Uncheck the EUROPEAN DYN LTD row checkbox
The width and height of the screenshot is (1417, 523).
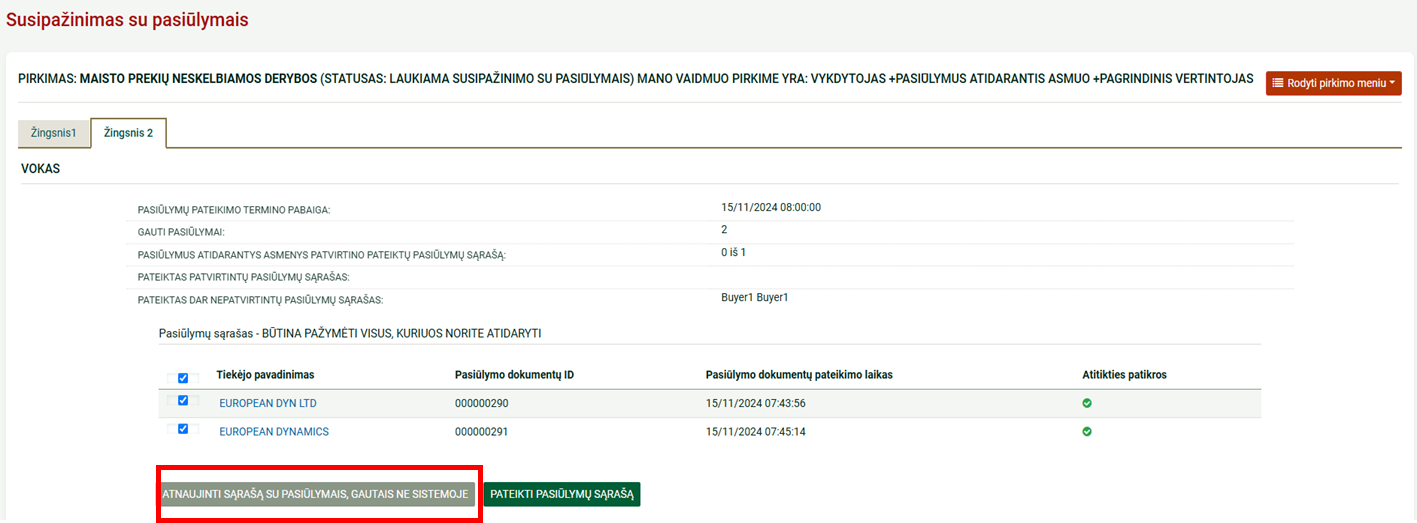pos(183,401)
